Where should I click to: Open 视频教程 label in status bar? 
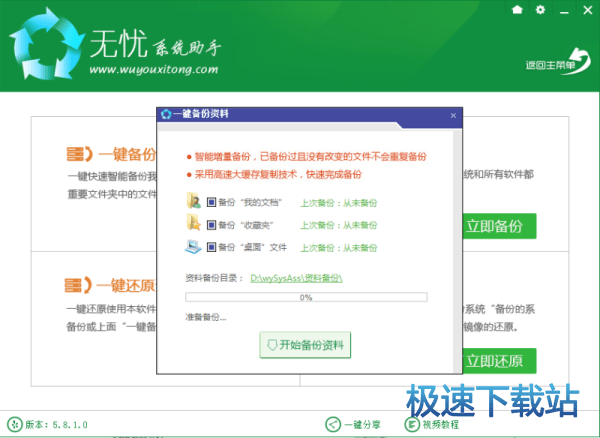[x=440, y=425]
